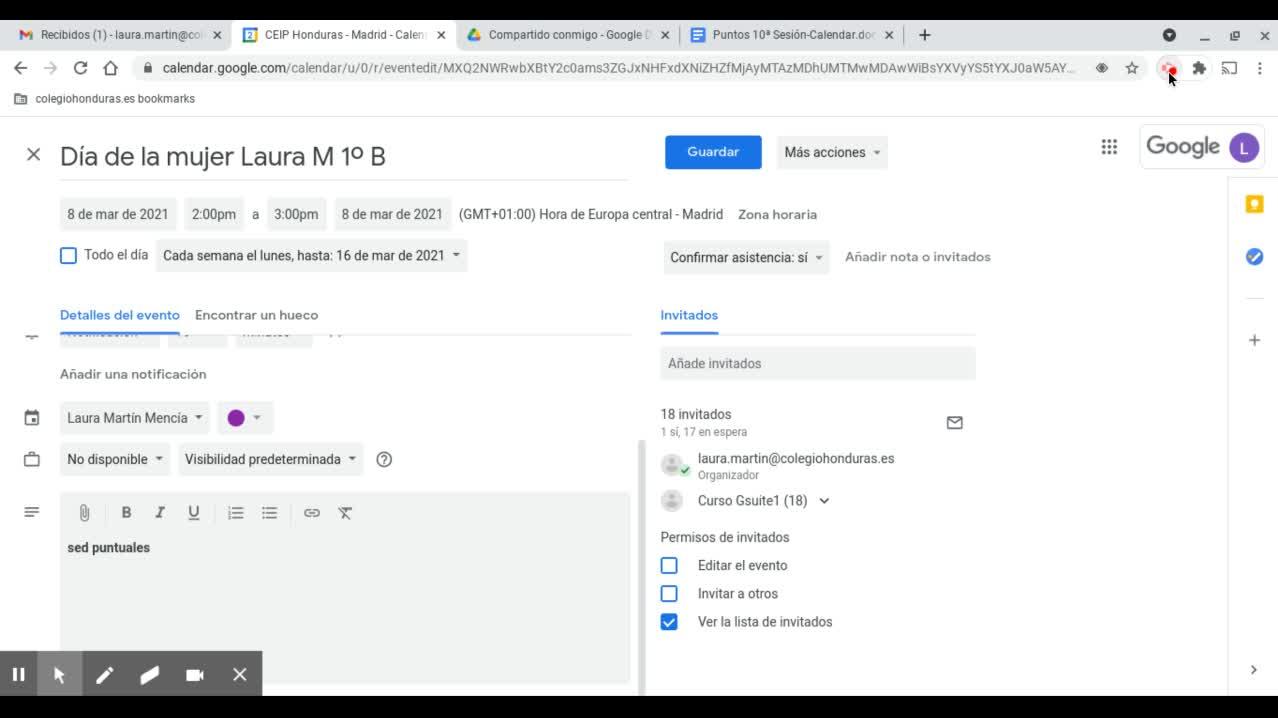The image size is (1278, 718).
Task: Click Añadir una notificación
Action: tap(133, 374)
